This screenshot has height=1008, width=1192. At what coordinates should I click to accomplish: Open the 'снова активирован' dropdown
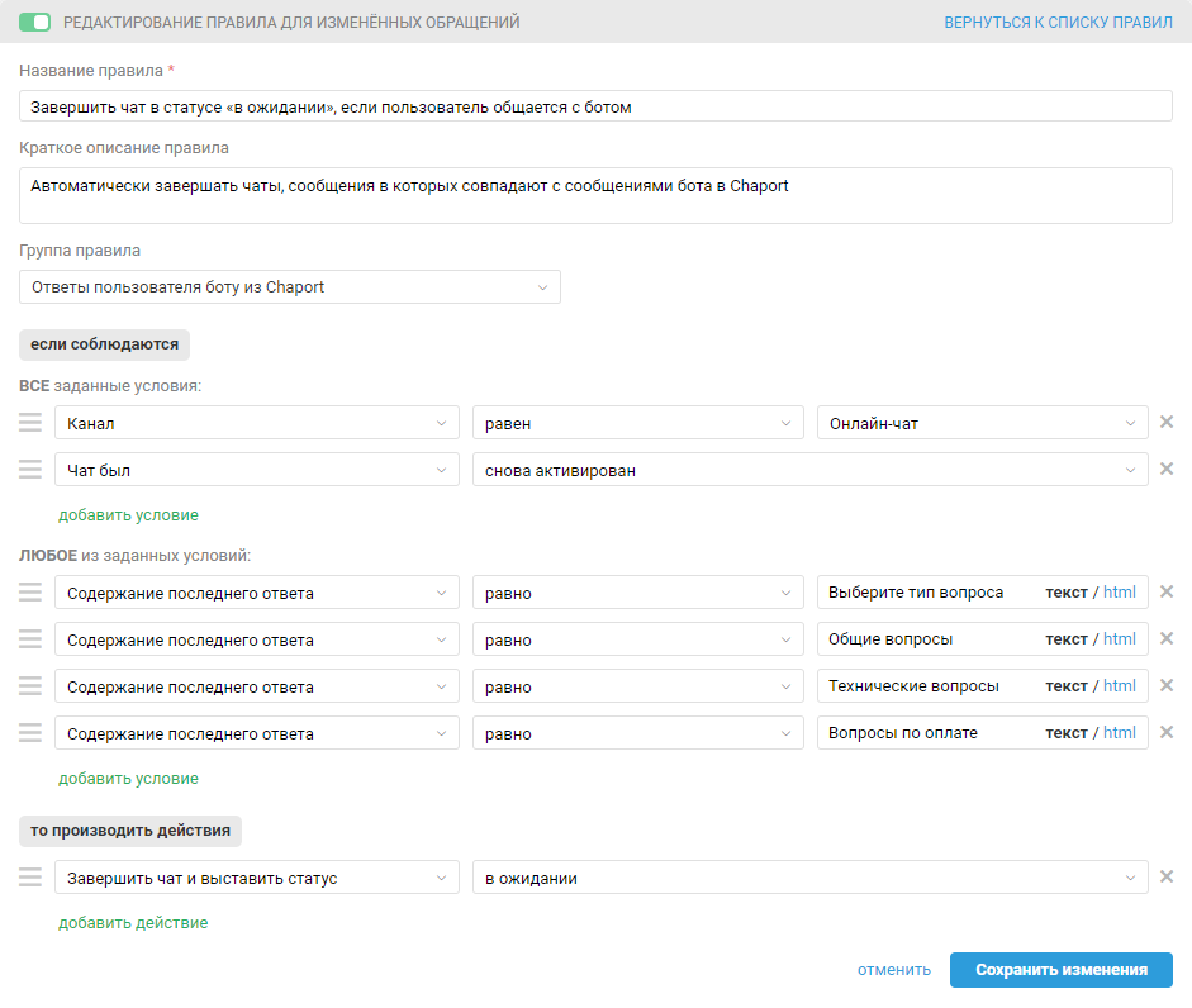coord(809,470)
